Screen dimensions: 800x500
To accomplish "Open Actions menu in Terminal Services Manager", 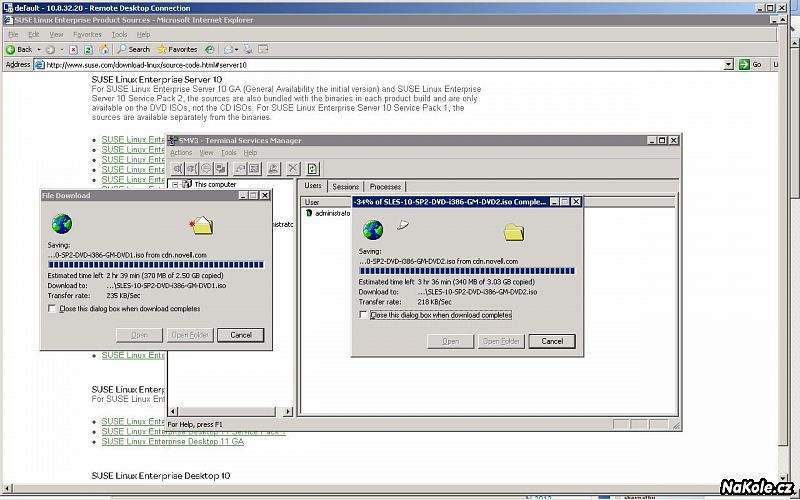I will [181, 153].
